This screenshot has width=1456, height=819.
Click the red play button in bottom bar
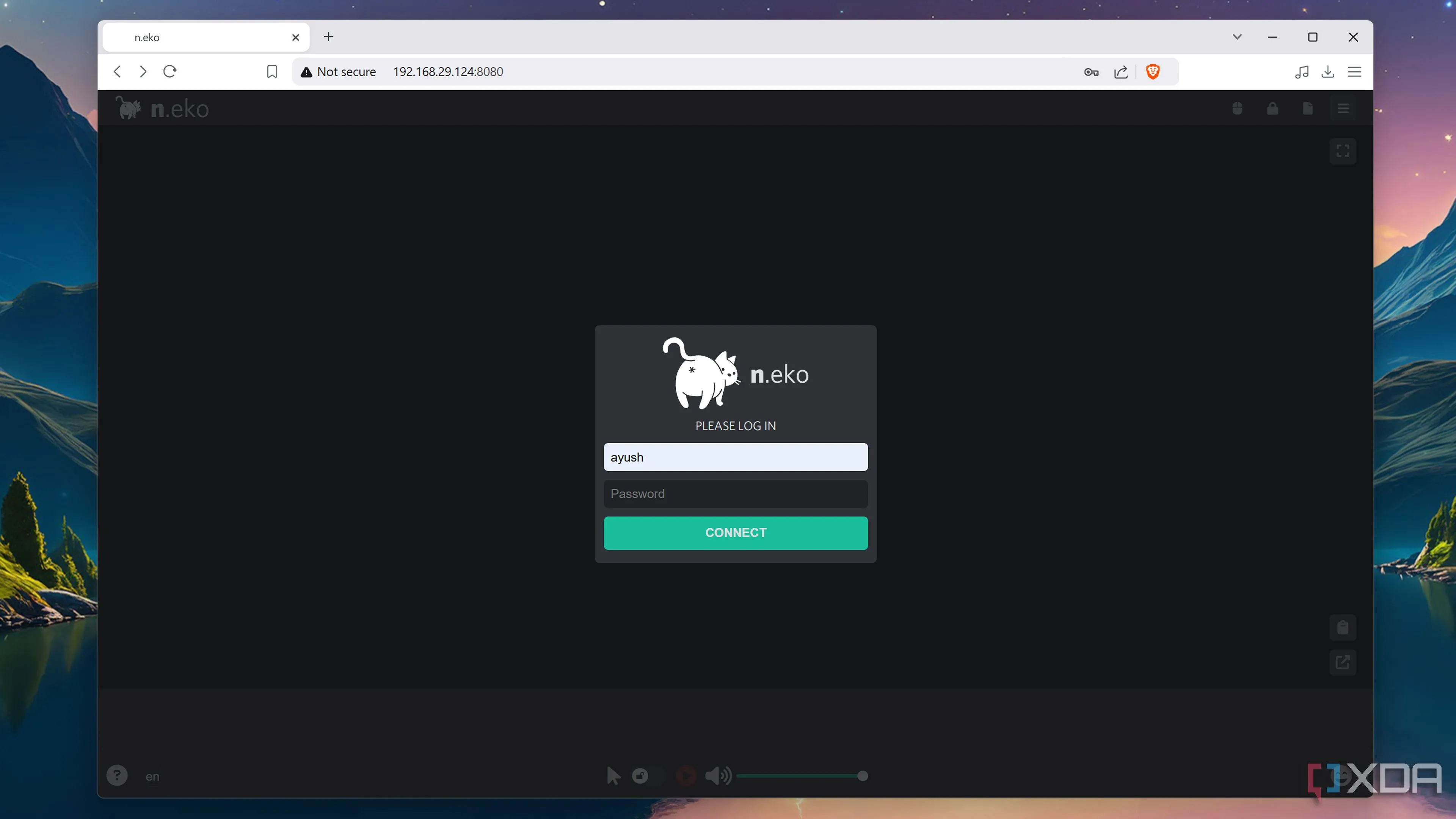(x=687, y=775)
